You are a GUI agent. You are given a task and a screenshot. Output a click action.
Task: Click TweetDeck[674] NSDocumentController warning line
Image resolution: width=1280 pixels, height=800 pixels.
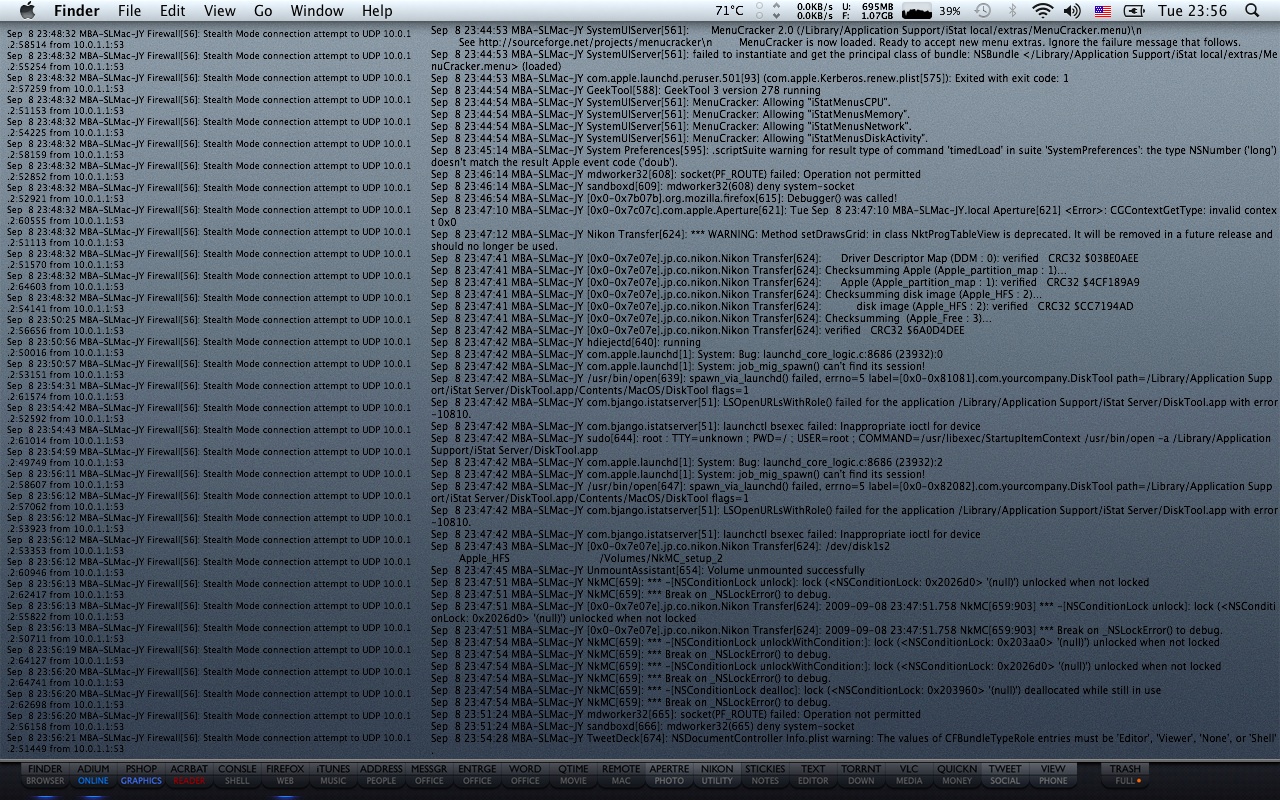pyautogui.click(x=854, y=738)
